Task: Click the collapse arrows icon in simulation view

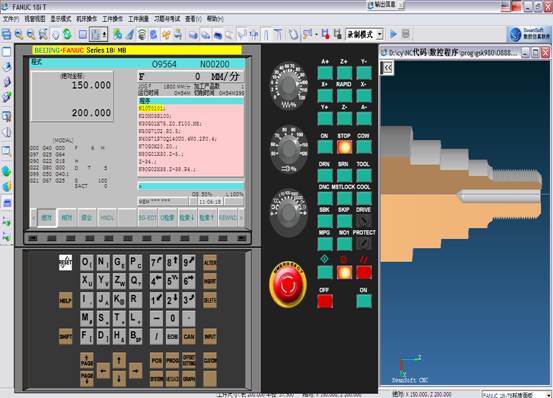Action: pos(387,67)
